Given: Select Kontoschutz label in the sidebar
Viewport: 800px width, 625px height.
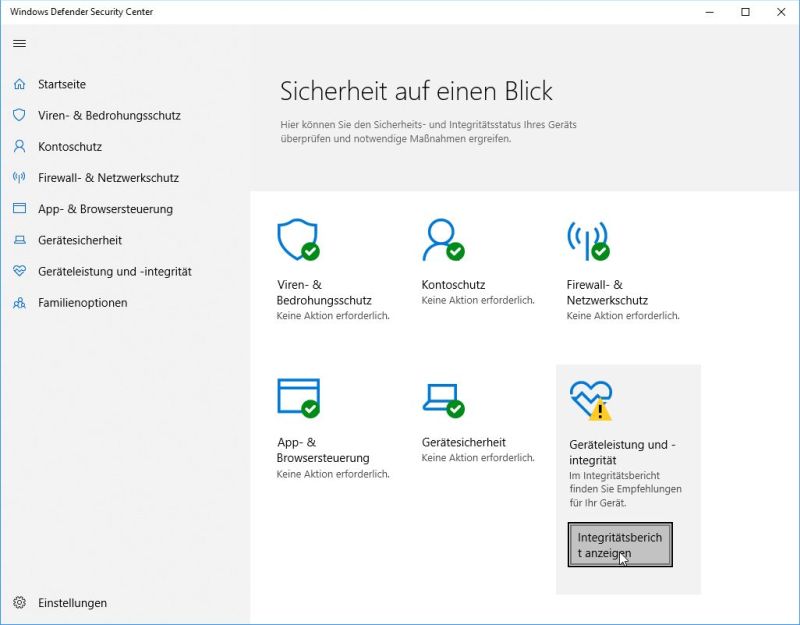Looking at the screenshot, I should point(70,146).
